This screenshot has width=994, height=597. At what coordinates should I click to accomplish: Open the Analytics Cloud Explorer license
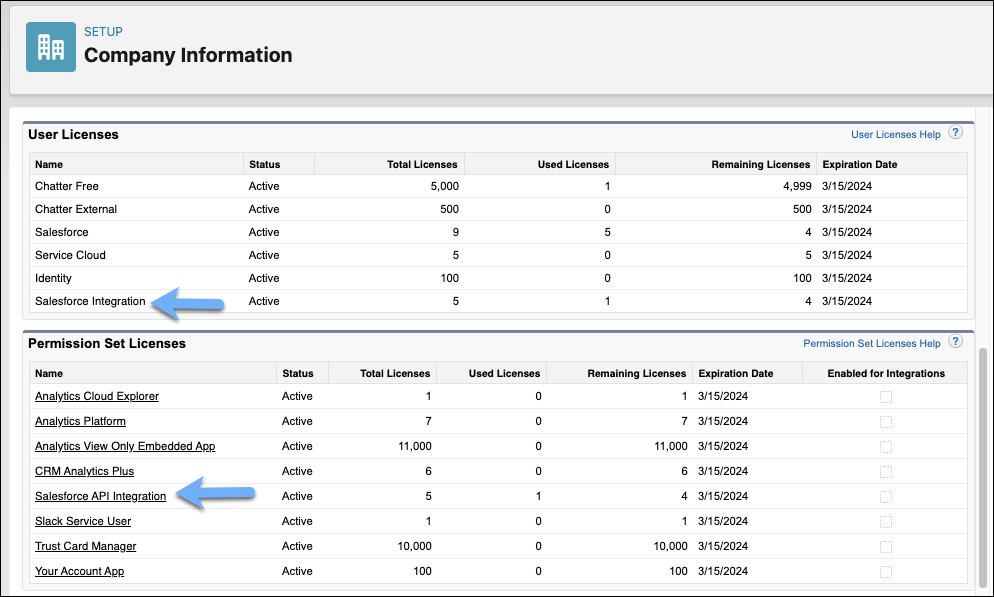pos(96,397)
